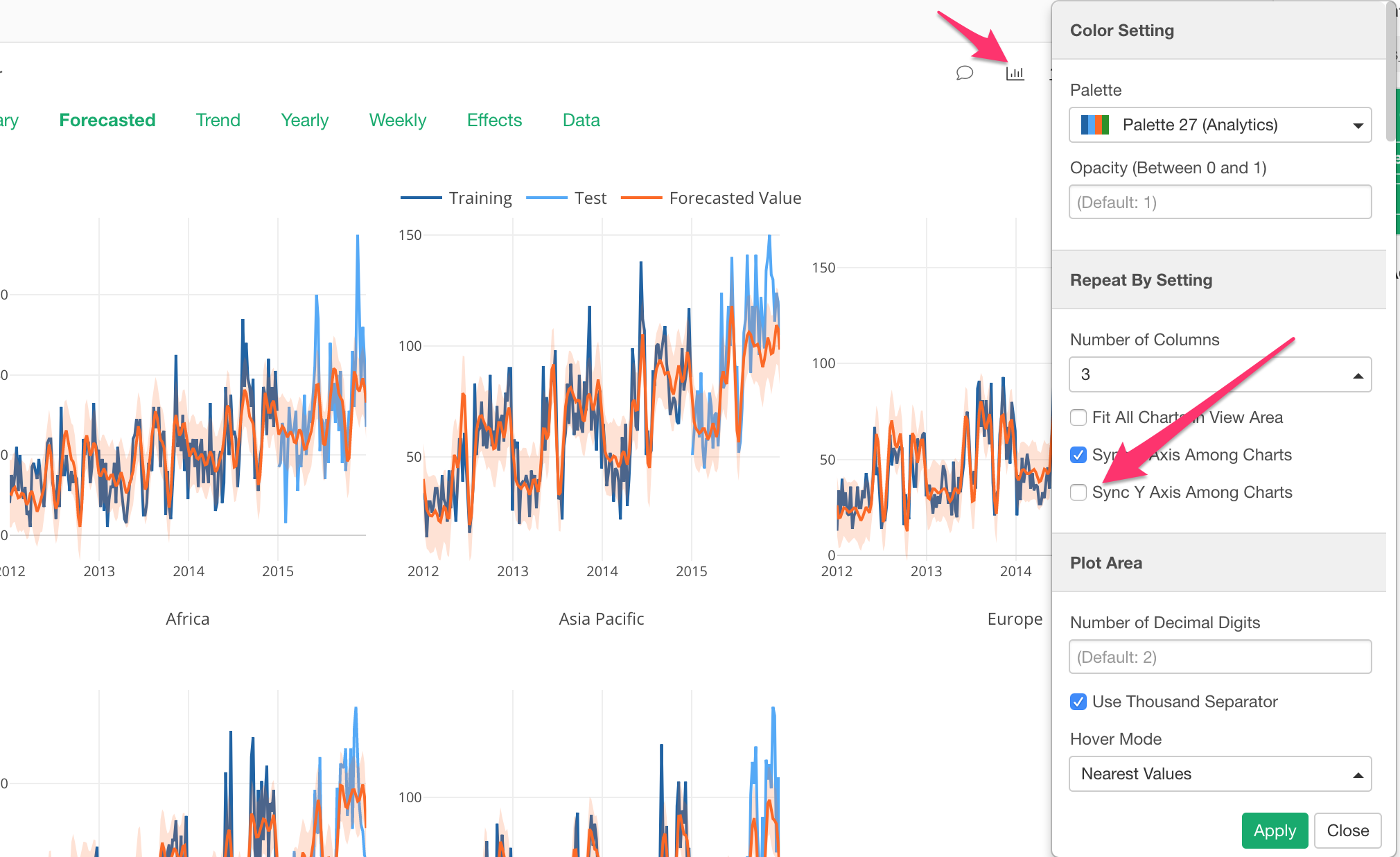Disable Use Thousand Separator checkbox
The width and height of the screenshot is (1400, 857).
[1078, 702]
